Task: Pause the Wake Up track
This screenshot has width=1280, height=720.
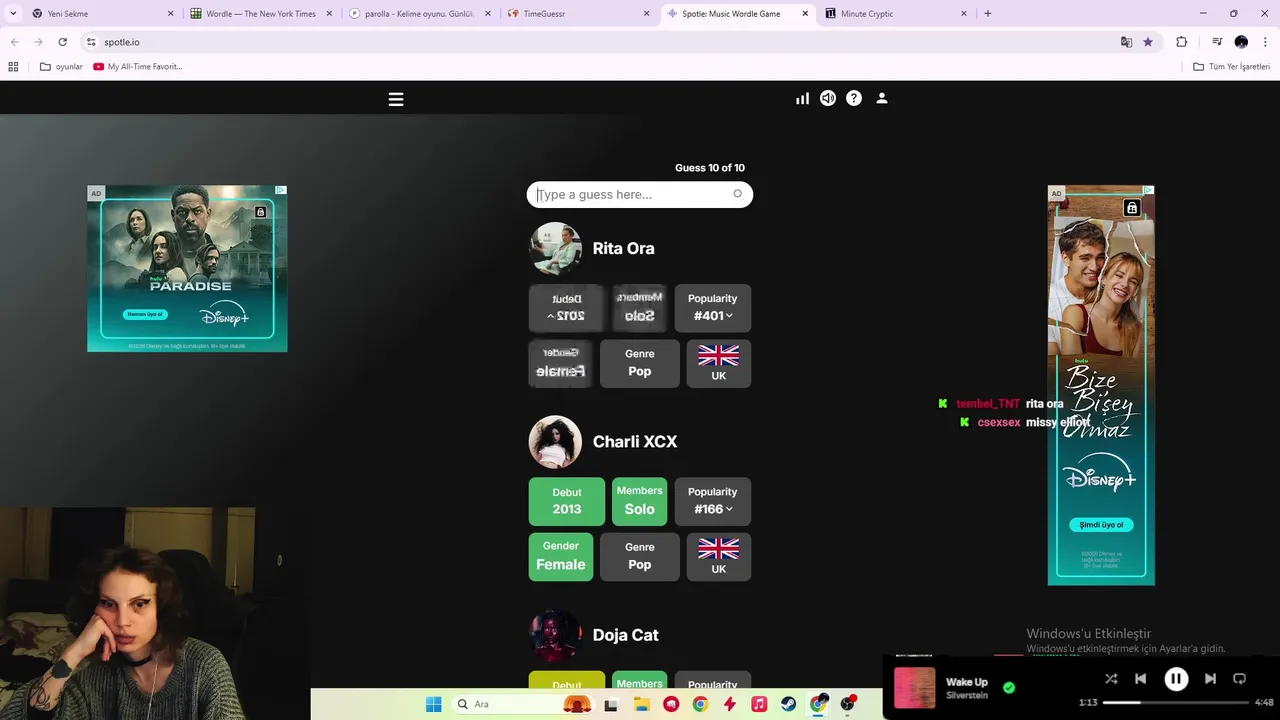Action: pyautogui.click(x=1176, y=679)
